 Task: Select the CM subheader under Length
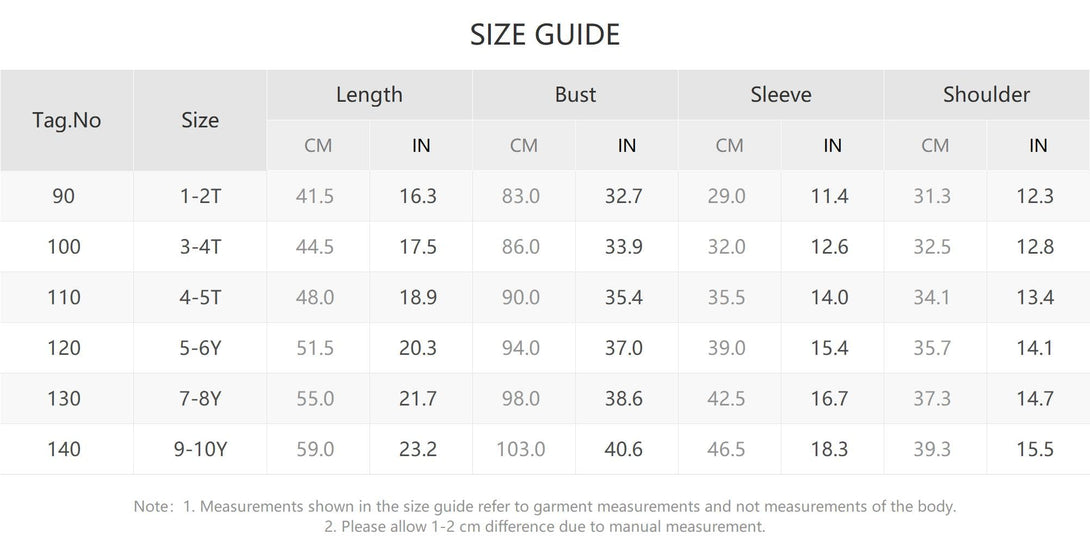pos(318,145)
